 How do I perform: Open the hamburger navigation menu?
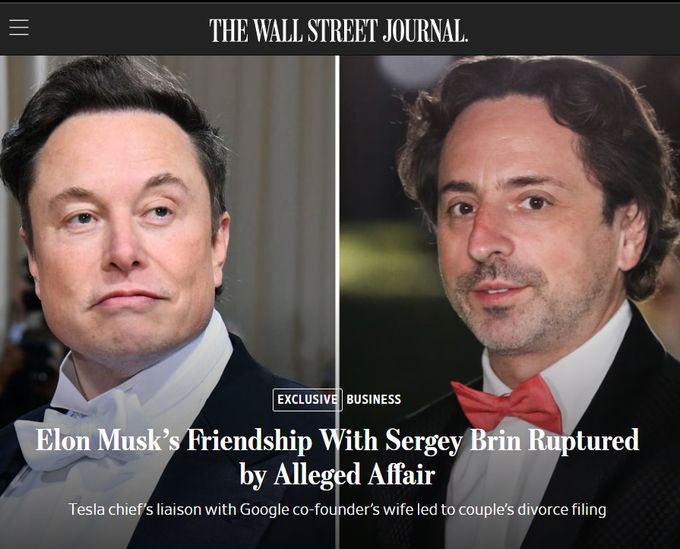19,27
